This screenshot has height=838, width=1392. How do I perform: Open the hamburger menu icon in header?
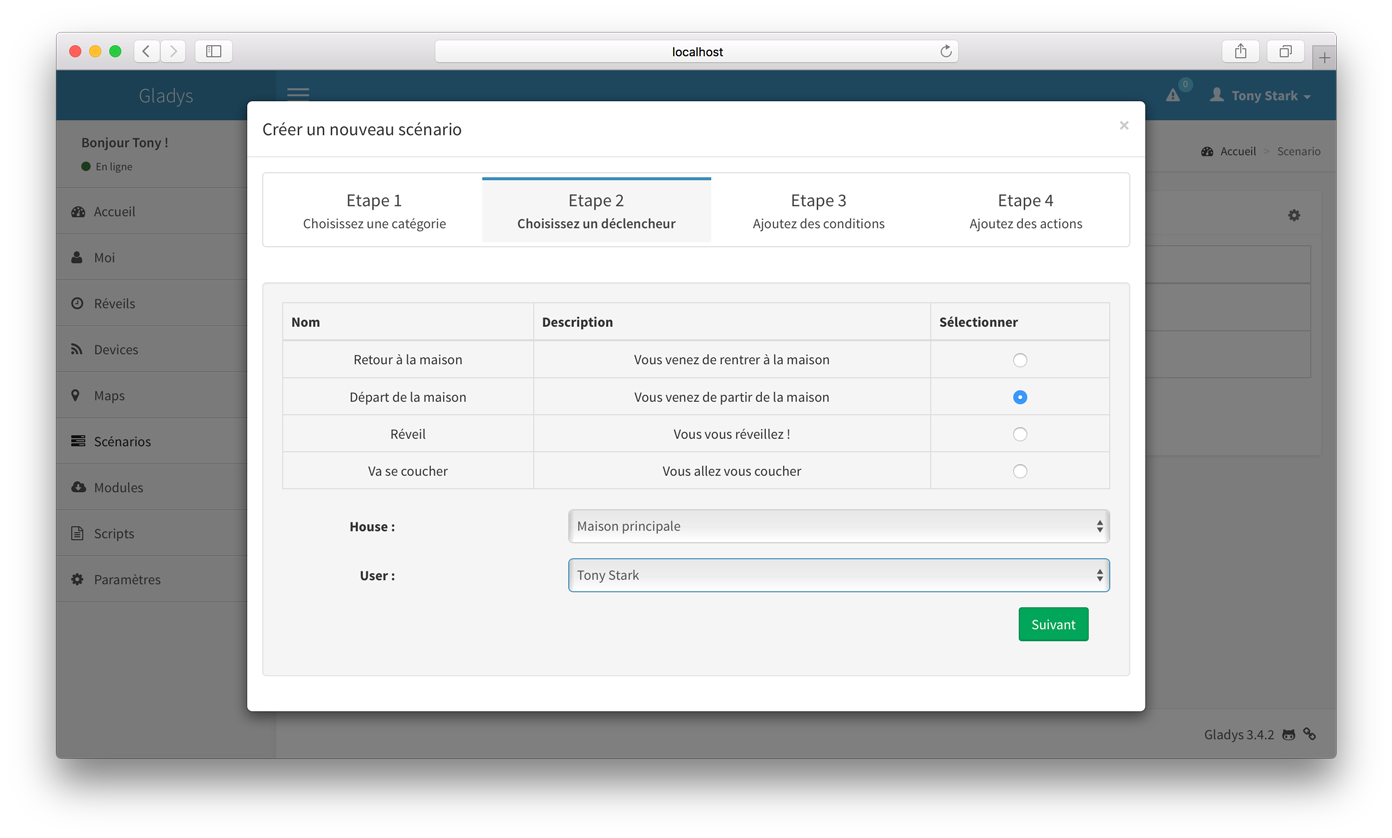pos(298,94)
